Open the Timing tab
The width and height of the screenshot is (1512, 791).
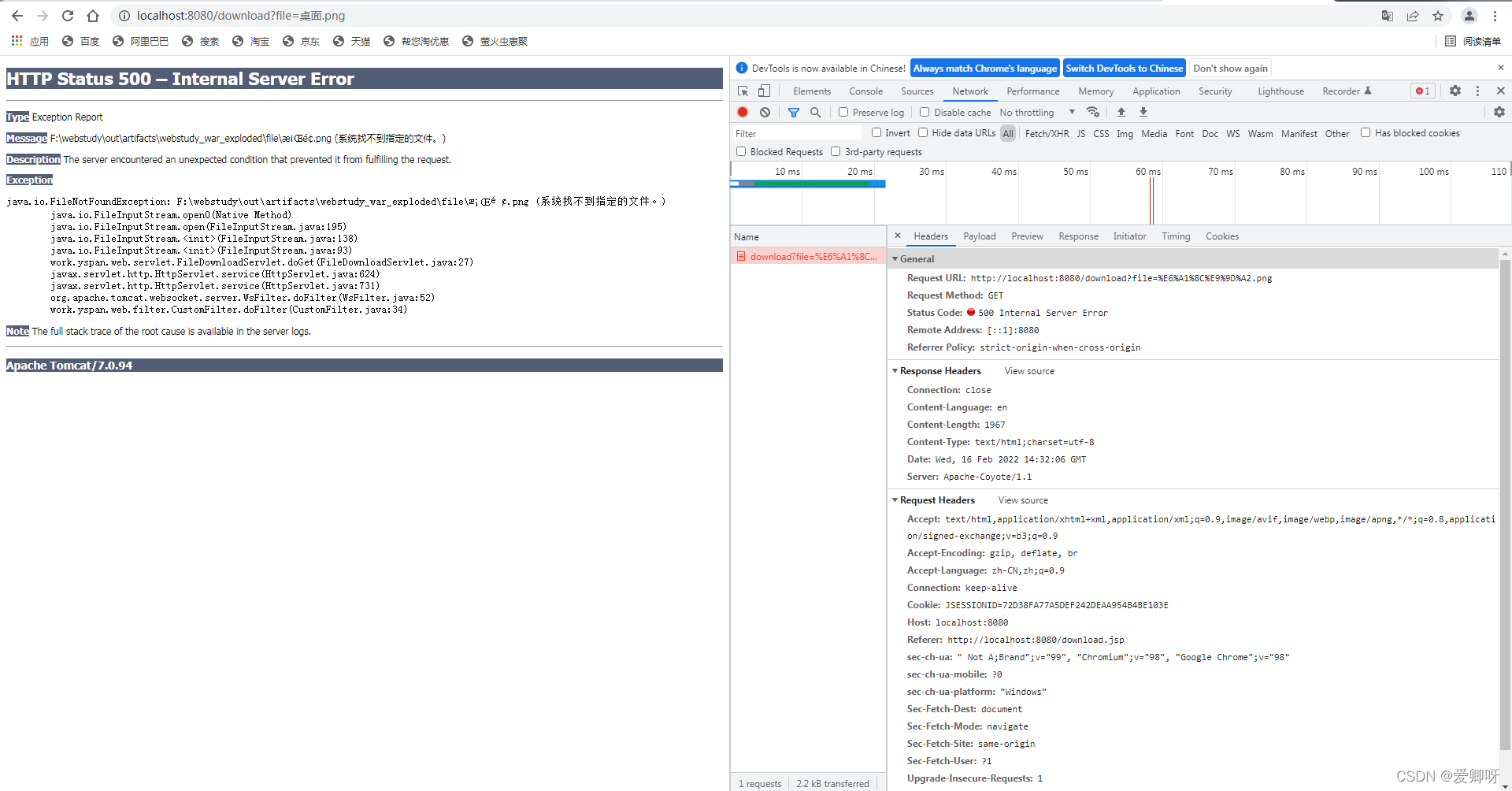(1176, 236)
